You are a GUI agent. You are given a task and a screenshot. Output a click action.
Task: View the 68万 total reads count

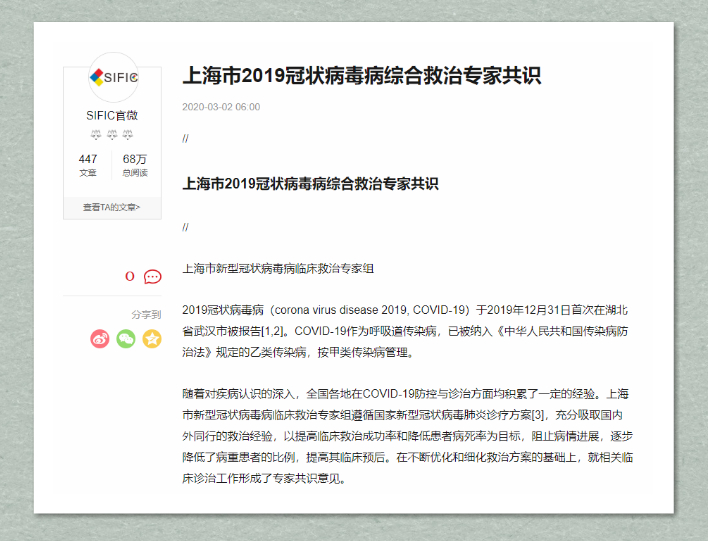(135, 164)
